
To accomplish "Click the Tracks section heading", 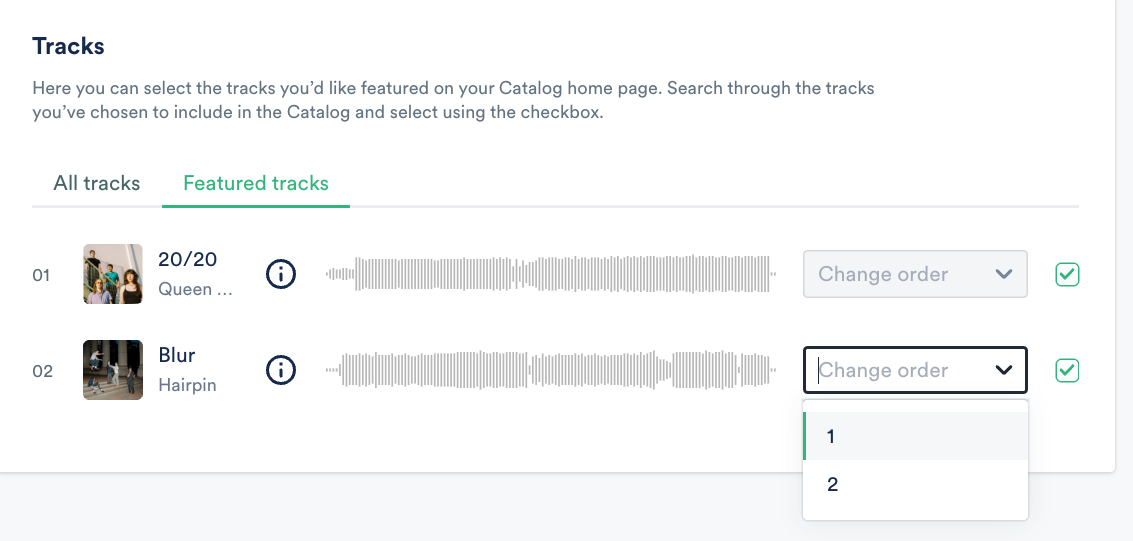I will [x=68, y=46].
